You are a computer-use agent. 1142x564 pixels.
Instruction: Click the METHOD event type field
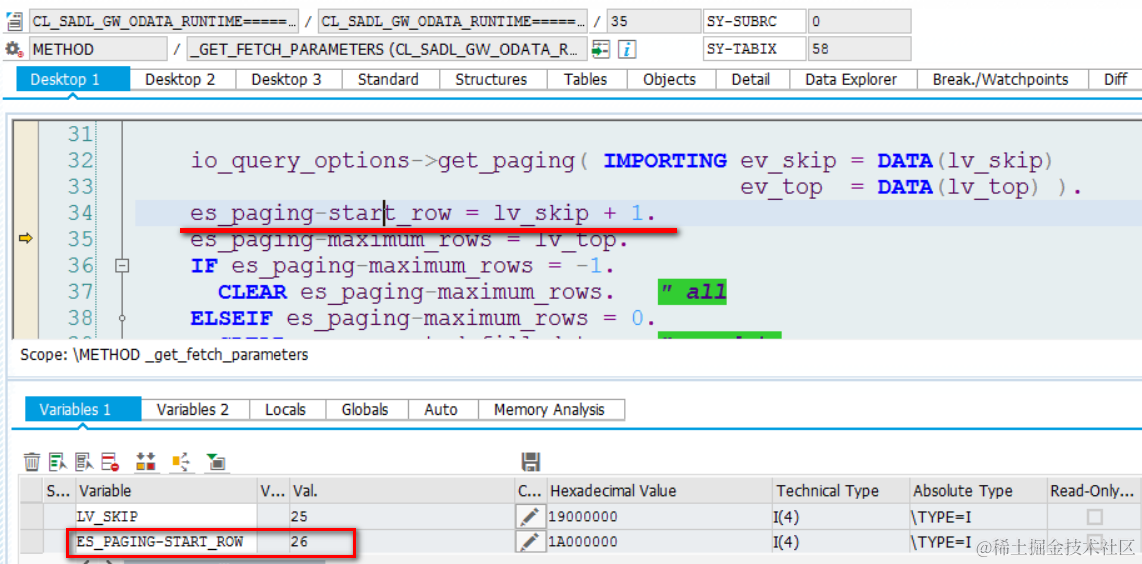(98, 50)
